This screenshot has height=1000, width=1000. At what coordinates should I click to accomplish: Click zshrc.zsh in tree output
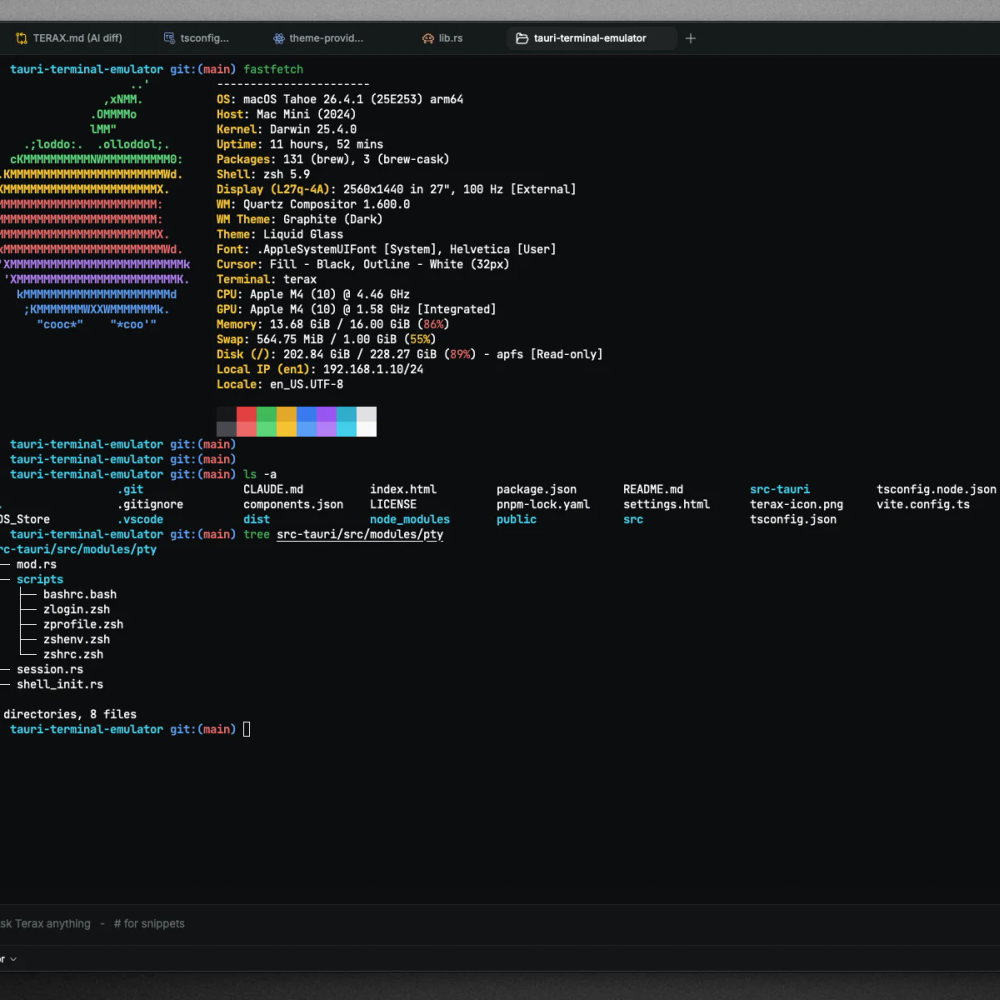(x=73, y=654)
